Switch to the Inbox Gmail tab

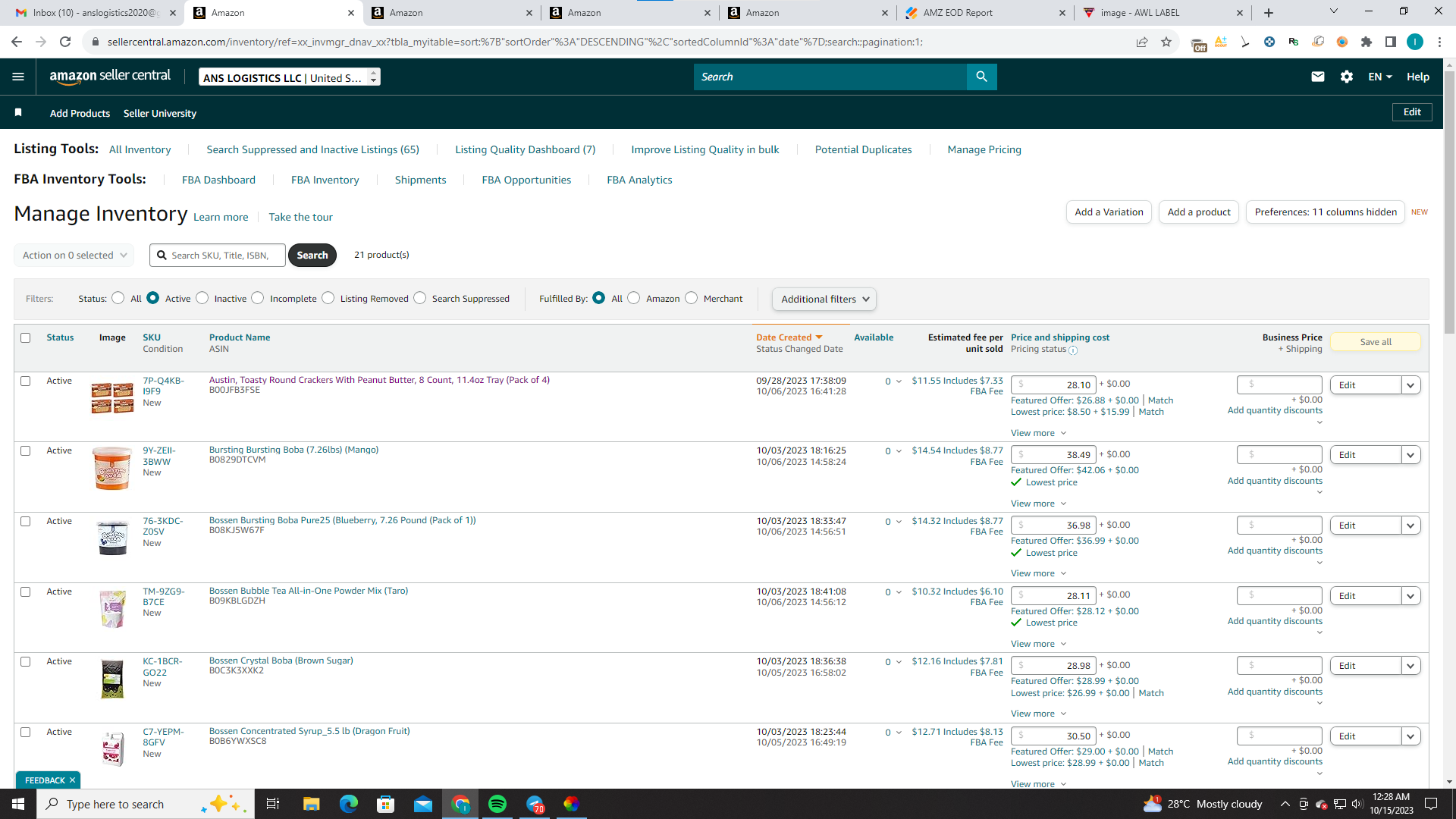click(x=96, y=13)
